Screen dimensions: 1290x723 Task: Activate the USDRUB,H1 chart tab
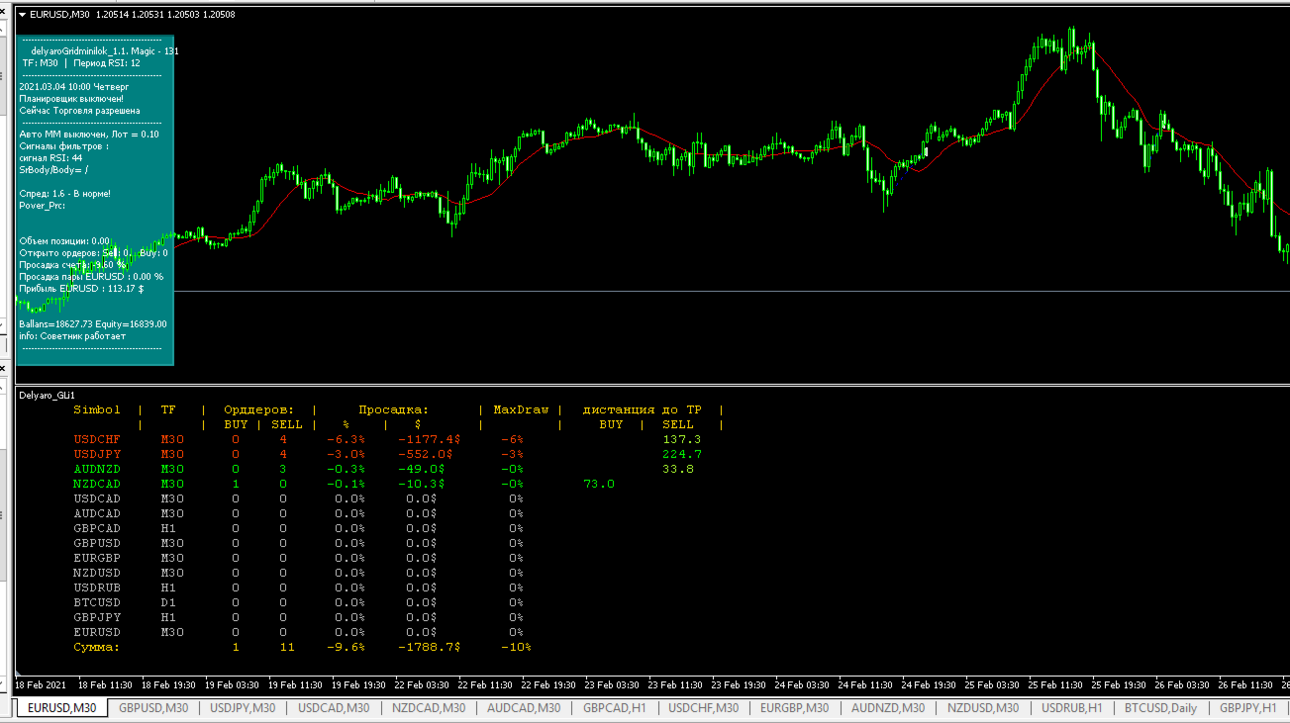coord(1073,708)
